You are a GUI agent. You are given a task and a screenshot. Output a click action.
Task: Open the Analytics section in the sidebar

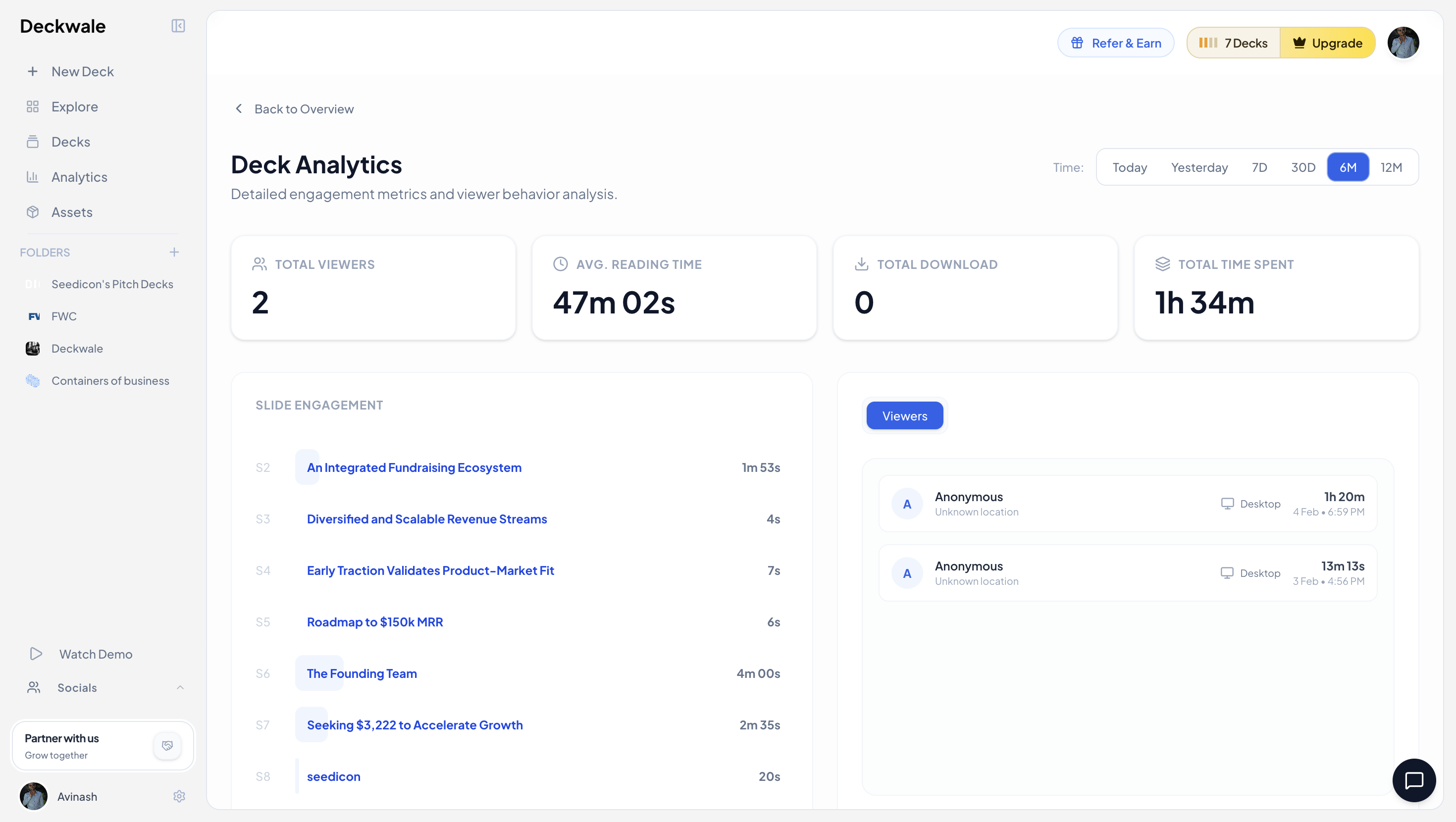tap(79, 177)
